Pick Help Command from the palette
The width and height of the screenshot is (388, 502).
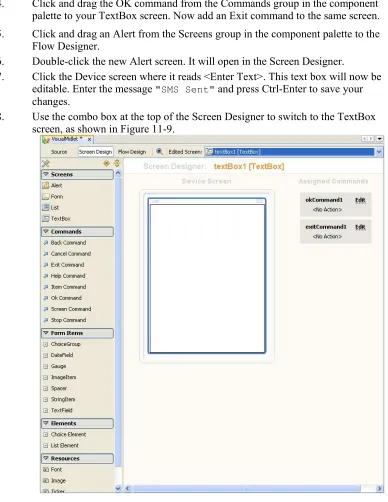coord(64,276)
